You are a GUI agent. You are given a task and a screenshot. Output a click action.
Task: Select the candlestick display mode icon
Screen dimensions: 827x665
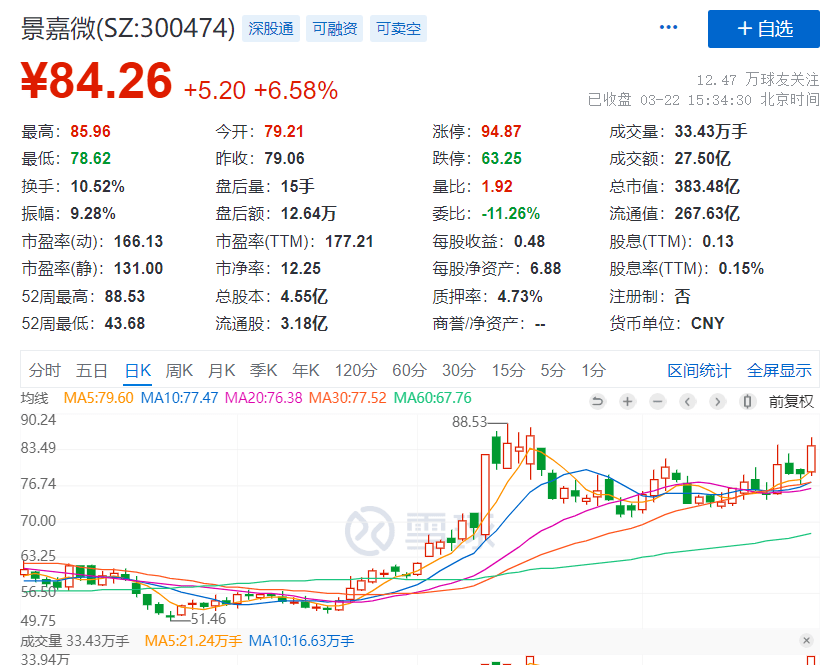tap(745, 400)
